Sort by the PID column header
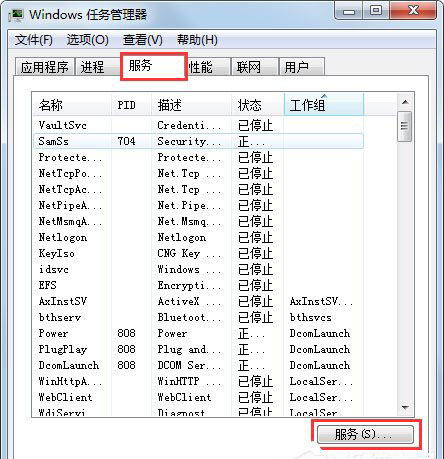The height and width of the screenshot is (459, 444). pyautogui.click(x=131, y=105)
